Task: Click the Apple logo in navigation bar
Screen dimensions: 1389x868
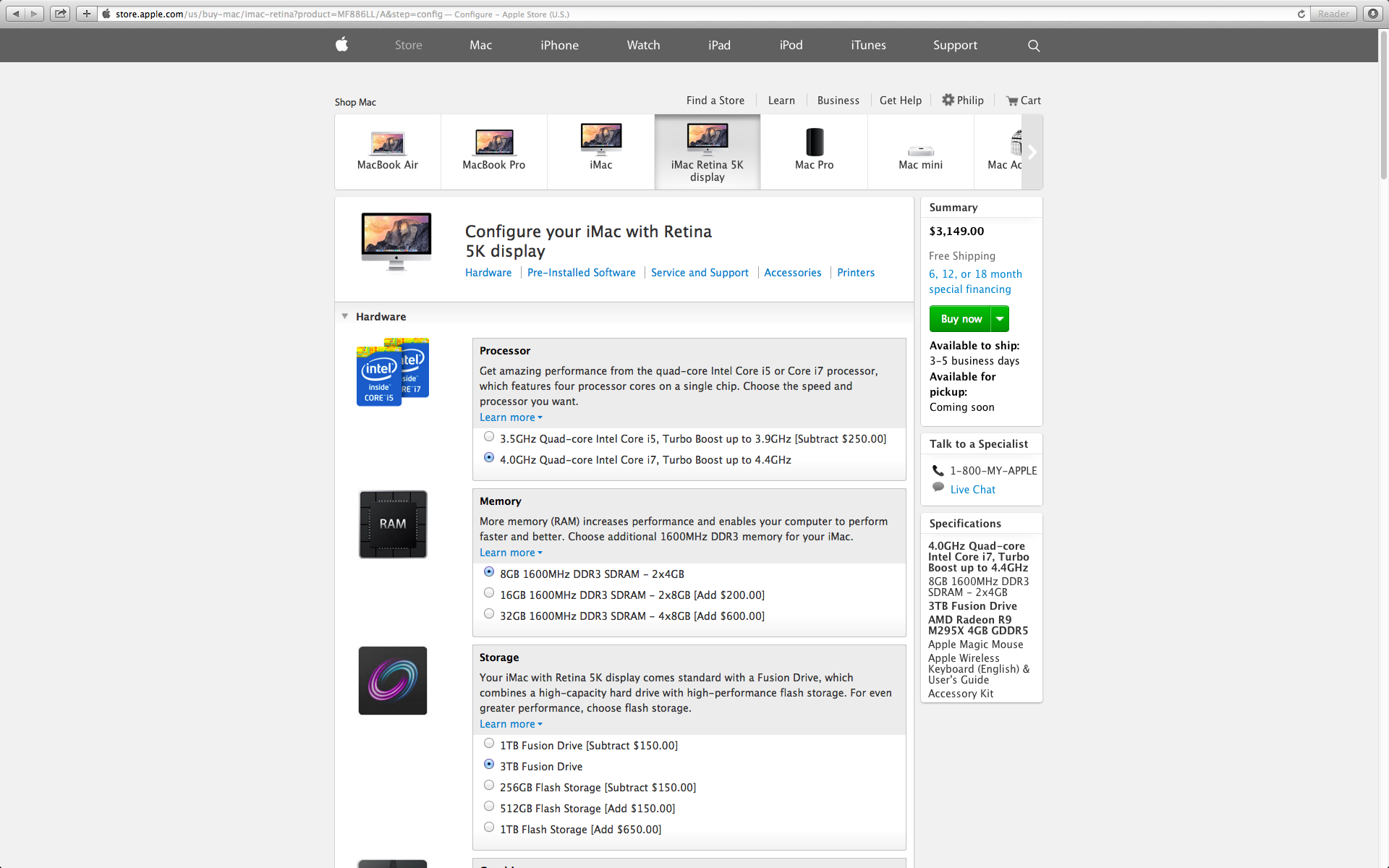Action: click(342, 45)
